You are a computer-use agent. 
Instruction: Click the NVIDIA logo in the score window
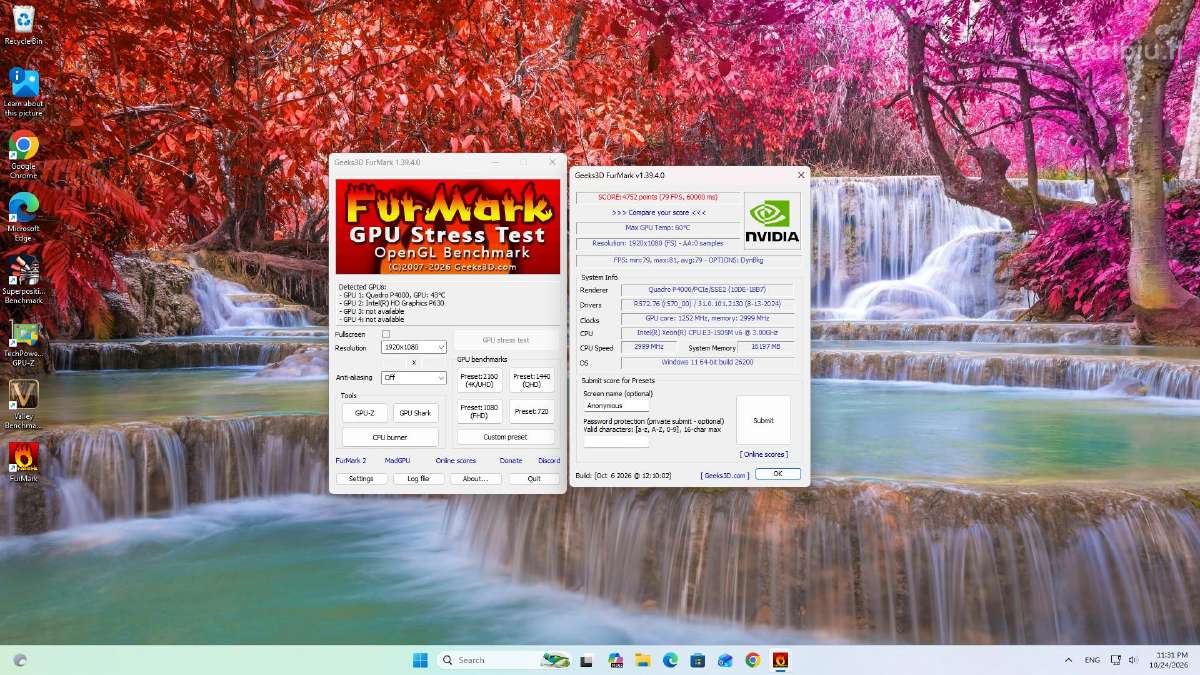click(x=773, y=221)
